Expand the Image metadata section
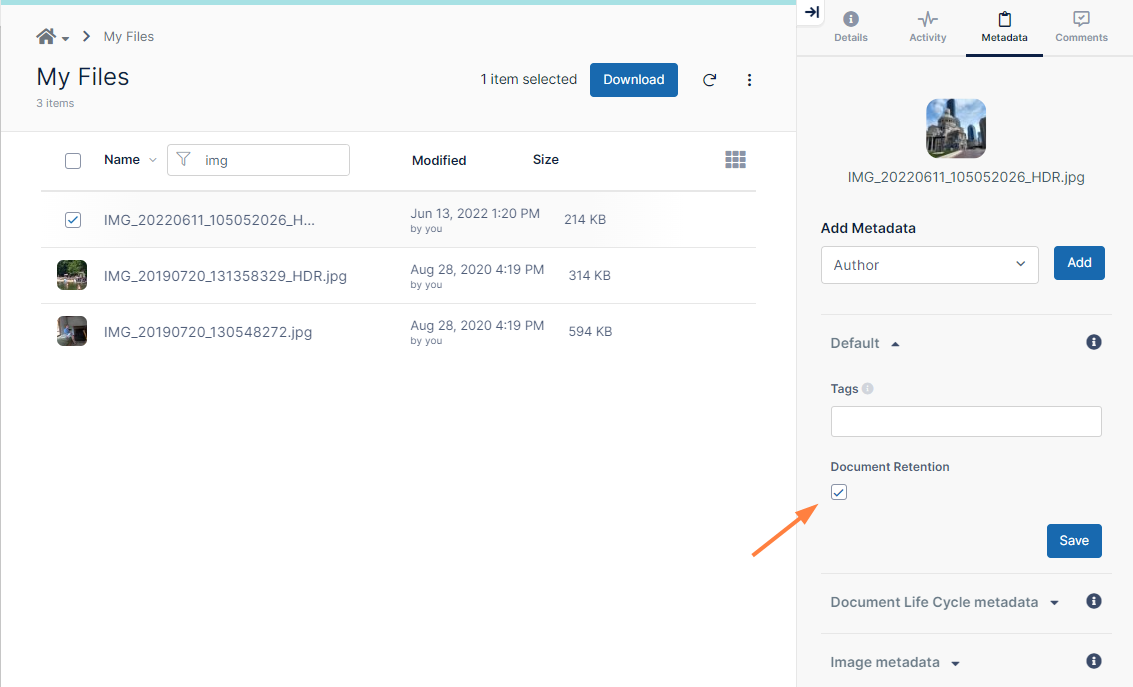Screen dimensions: 1133x687 click(x=894, y=662)
